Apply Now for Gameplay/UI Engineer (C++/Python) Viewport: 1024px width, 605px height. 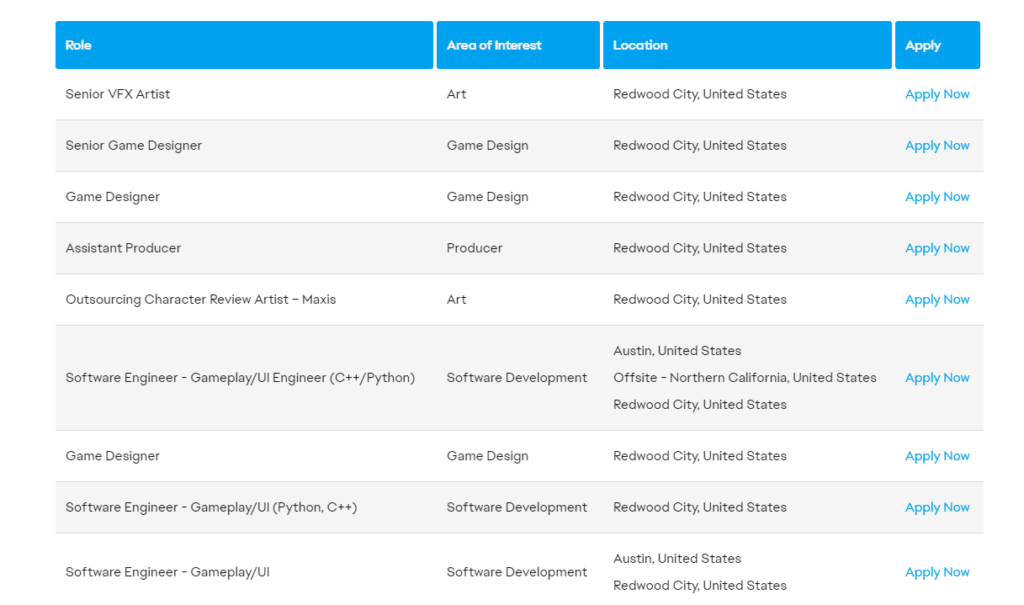tap(937, 378)
